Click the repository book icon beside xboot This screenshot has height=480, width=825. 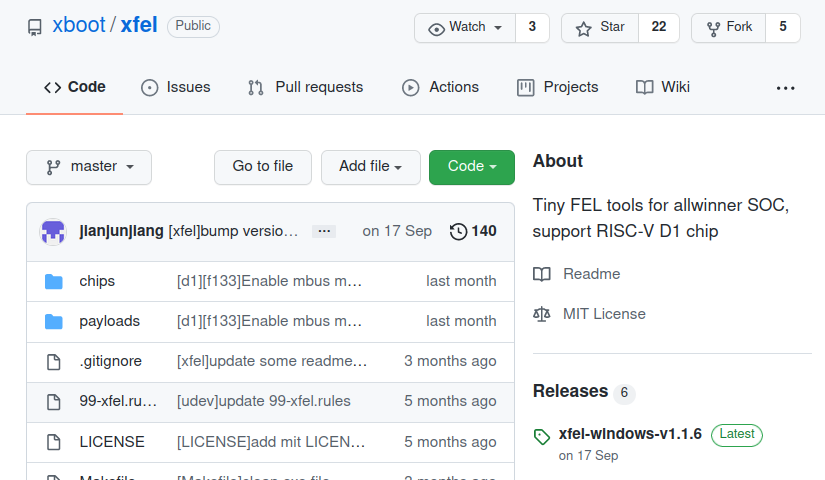[35, 27]
